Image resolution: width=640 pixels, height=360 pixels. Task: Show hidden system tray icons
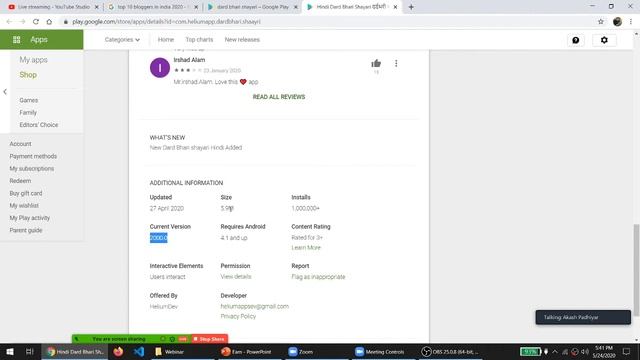pyautogui.click(x=555, y=352)
